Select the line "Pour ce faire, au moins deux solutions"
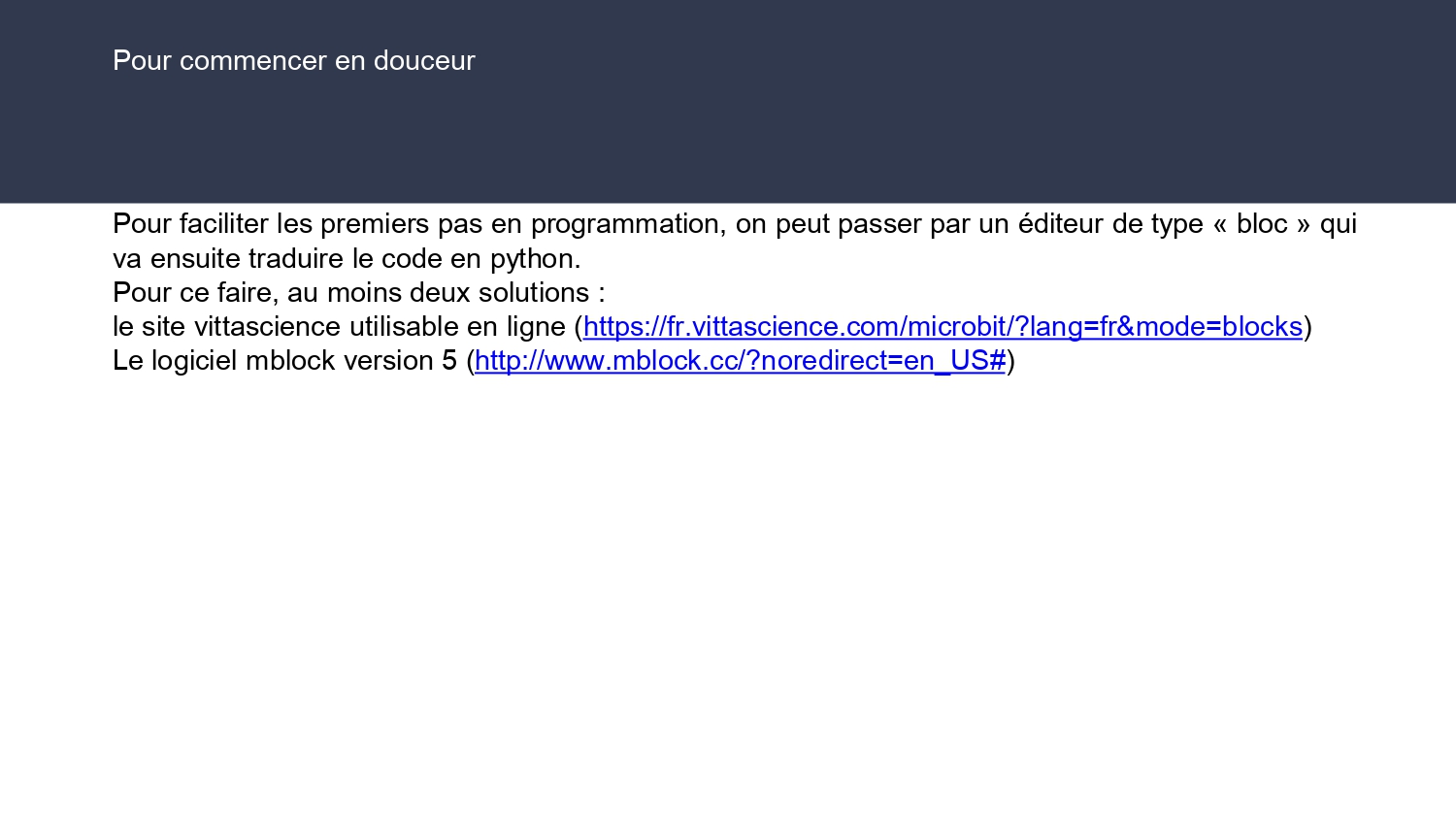 coord(358,293)
